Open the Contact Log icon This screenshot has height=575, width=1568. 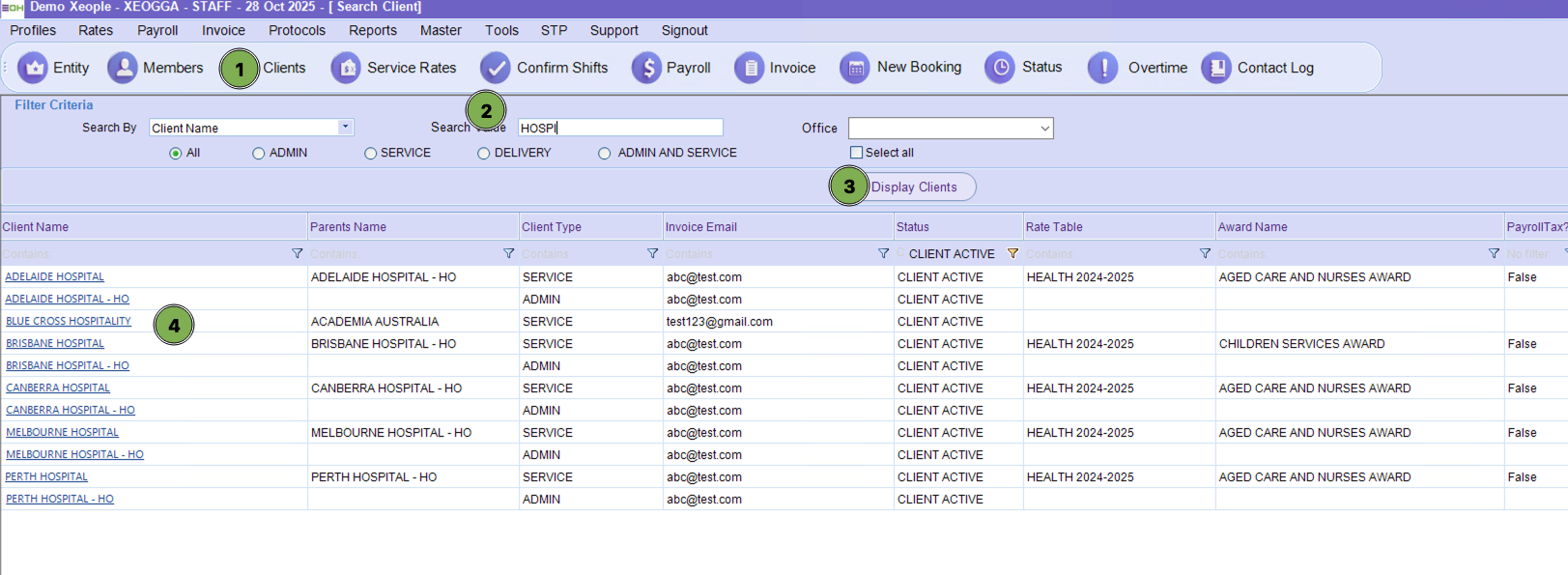(1217, 68)
